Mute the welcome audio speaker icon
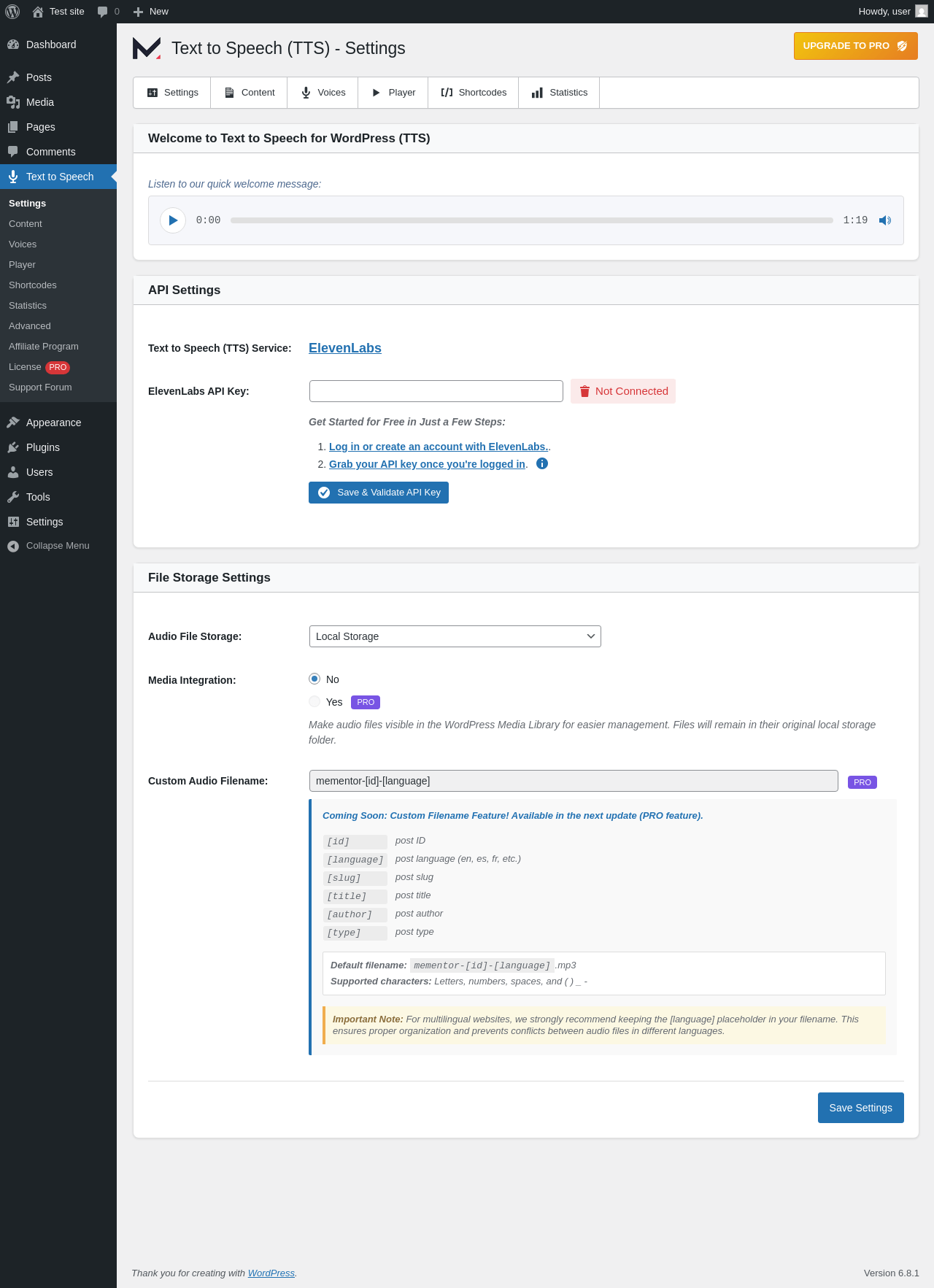This screenshot has width=934, height=1288. (885, 220)
